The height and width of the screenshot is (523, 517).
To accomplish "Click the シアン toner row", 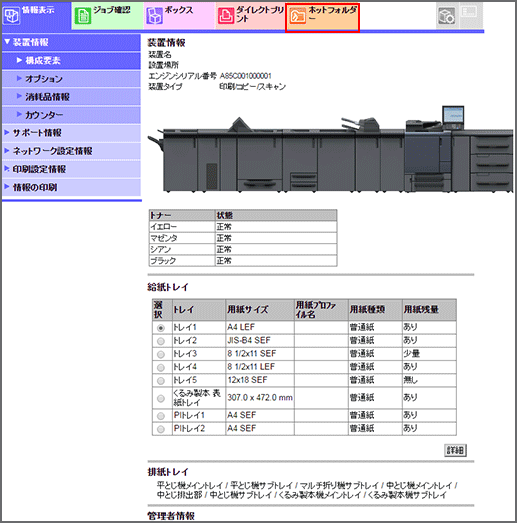I will click(243, 249).
